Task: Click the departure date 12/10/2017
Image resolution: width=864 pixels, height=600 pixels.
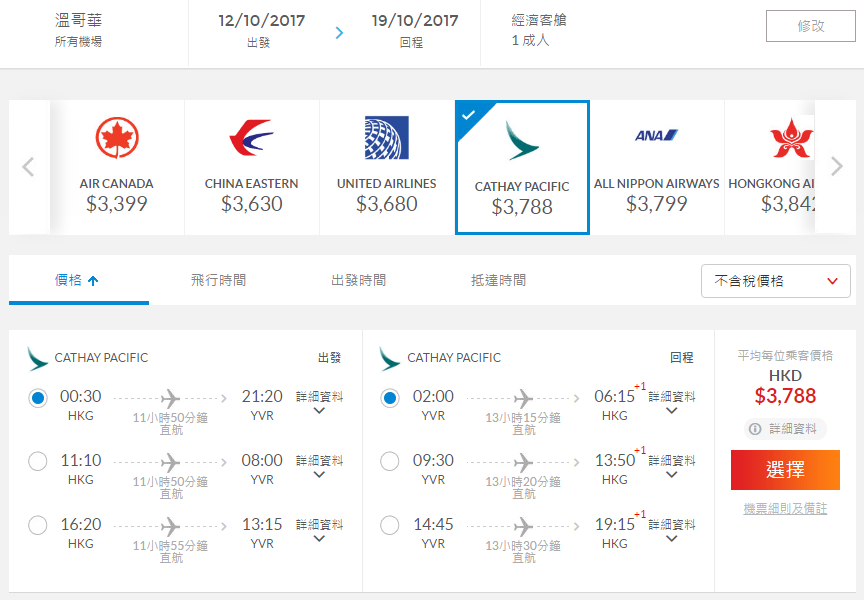Action: (262, 21)
